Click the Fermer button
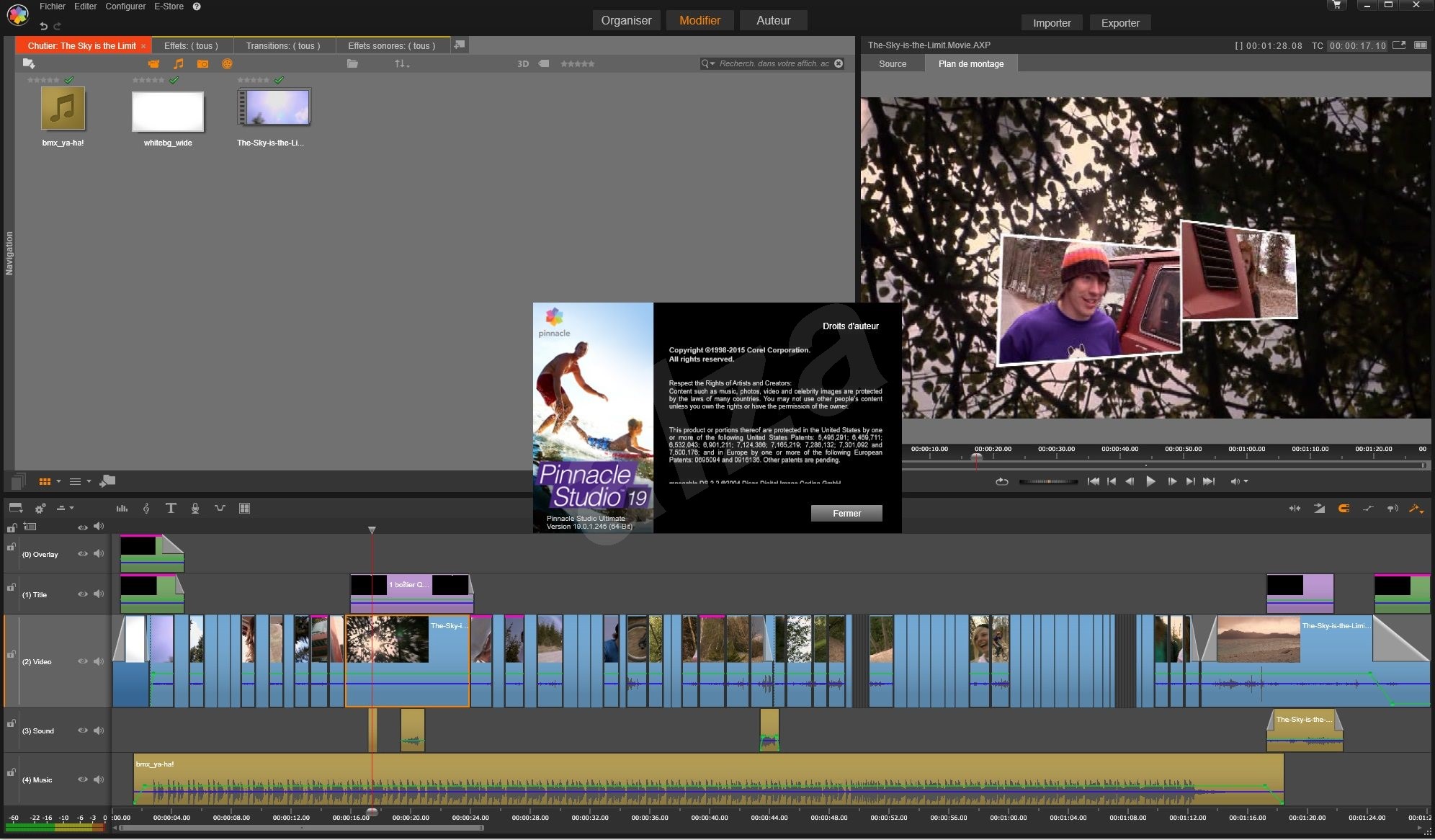The width and height of the screenshot is (1435, 840). tap(846, 513)
